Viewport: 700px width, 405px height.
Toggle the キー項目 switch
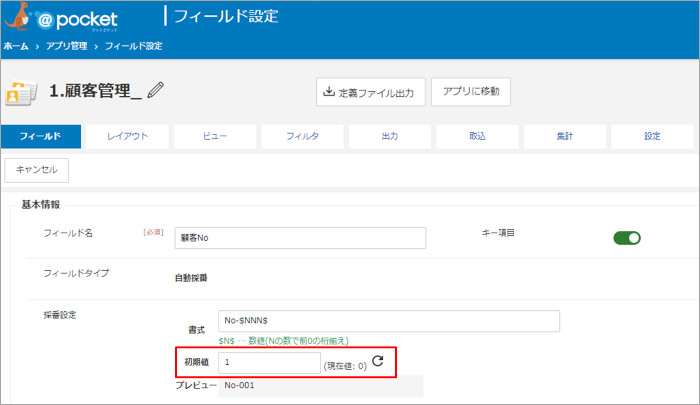627,238
